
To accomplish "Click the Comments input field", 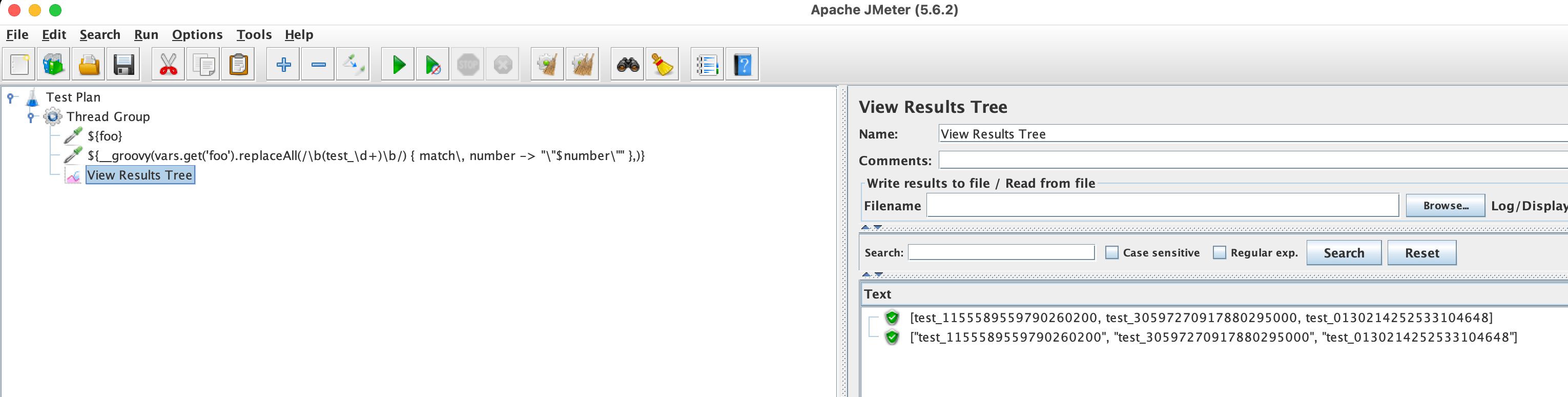I will [x=1253, y=160].
